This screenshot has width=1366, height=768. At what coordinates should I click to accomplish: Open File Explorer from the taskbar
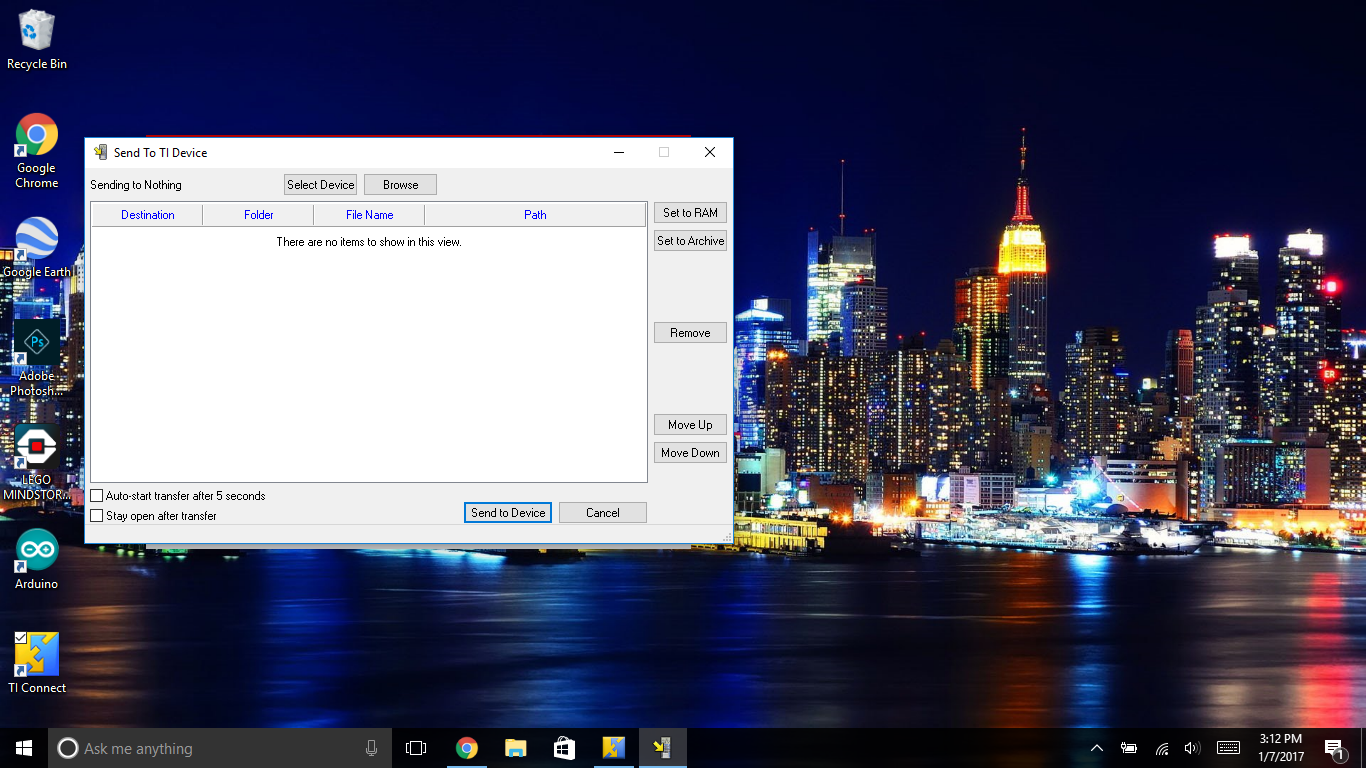(515, 748)
